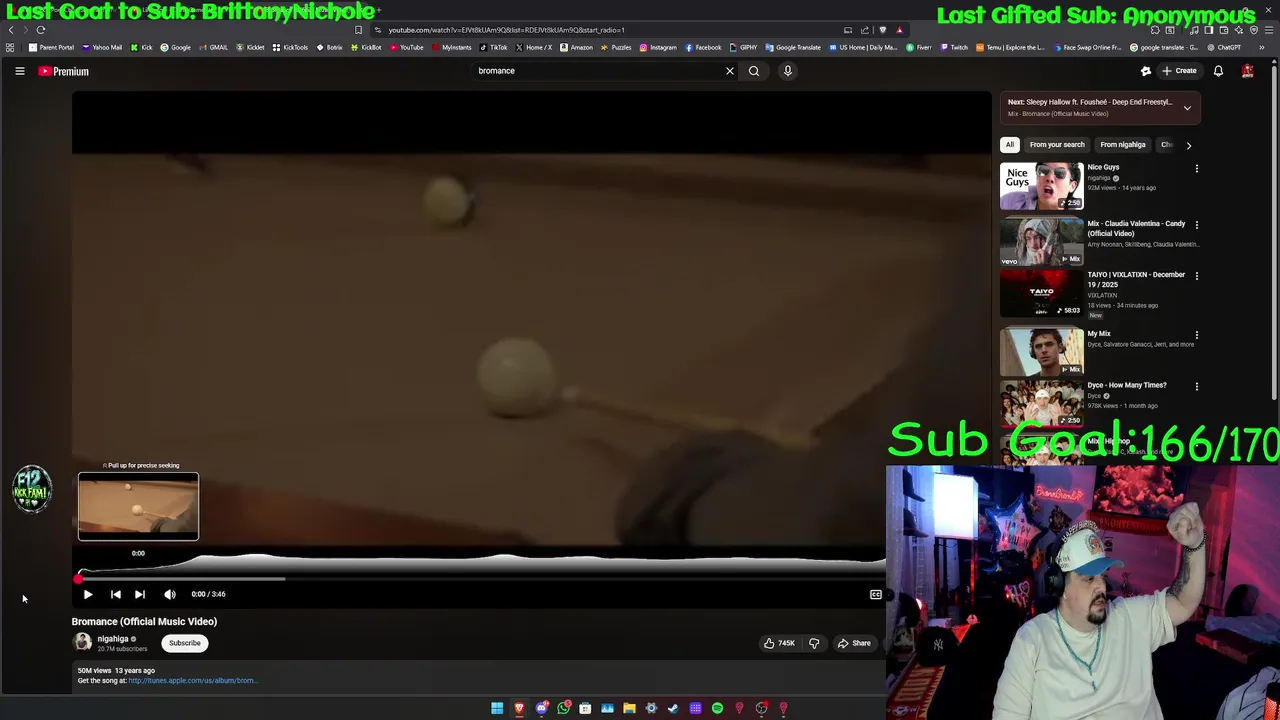
Task: Open Kick bookmark
Action: tap(142, 47)
